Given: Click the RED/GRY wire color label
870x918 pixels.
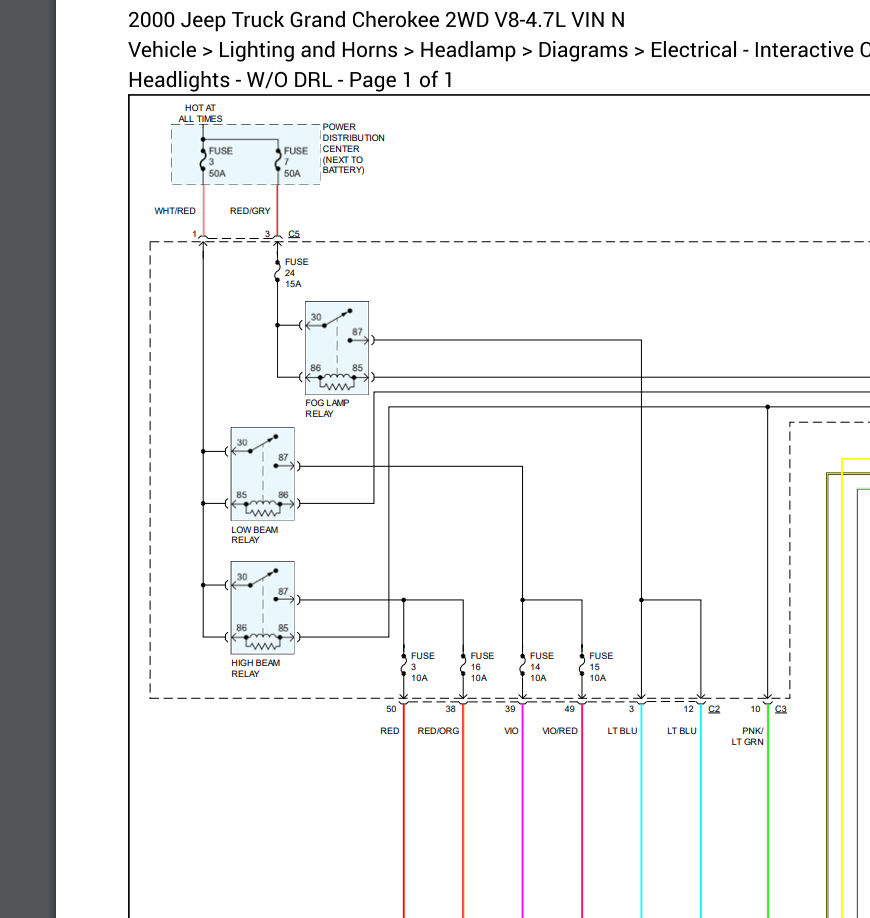Looking at the screenshot, I should coord(250,211).
